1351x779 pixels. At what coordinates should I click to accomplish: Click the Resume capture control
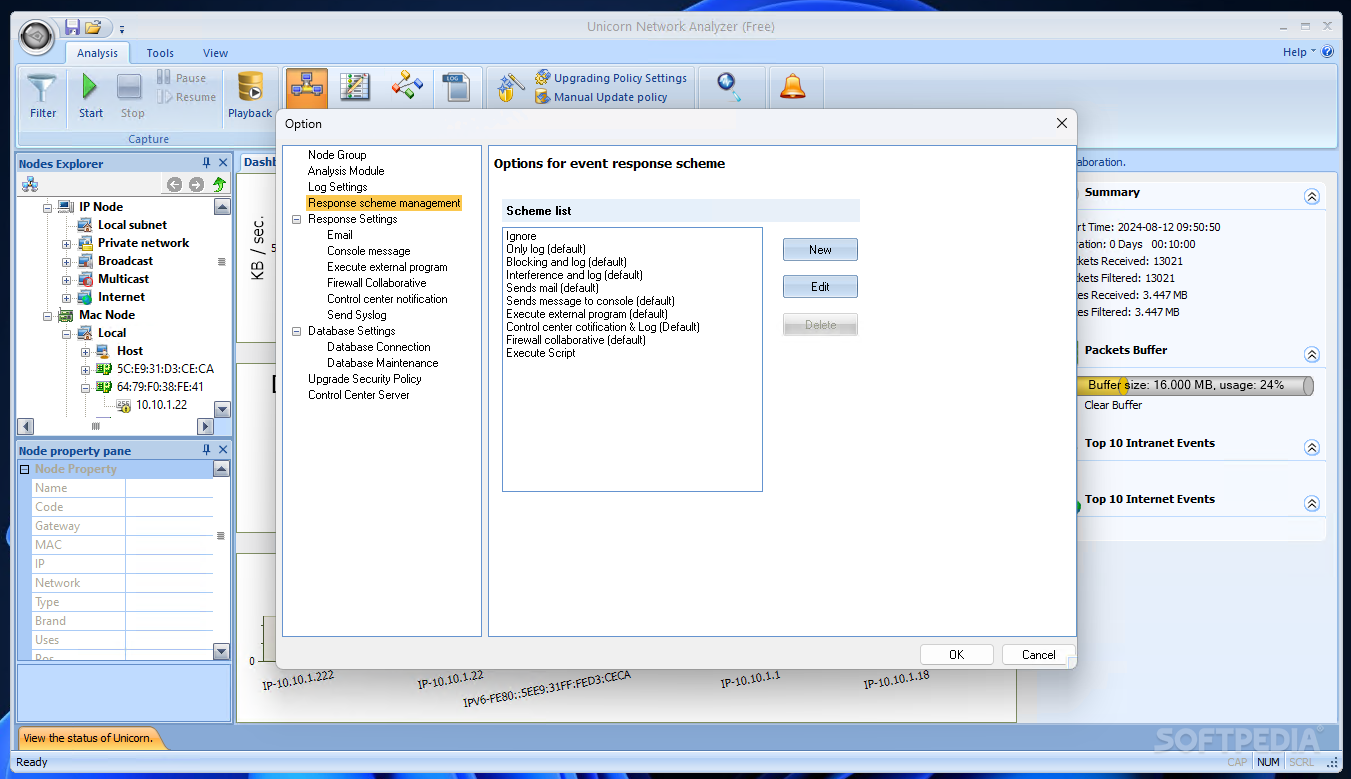point(187,97)
